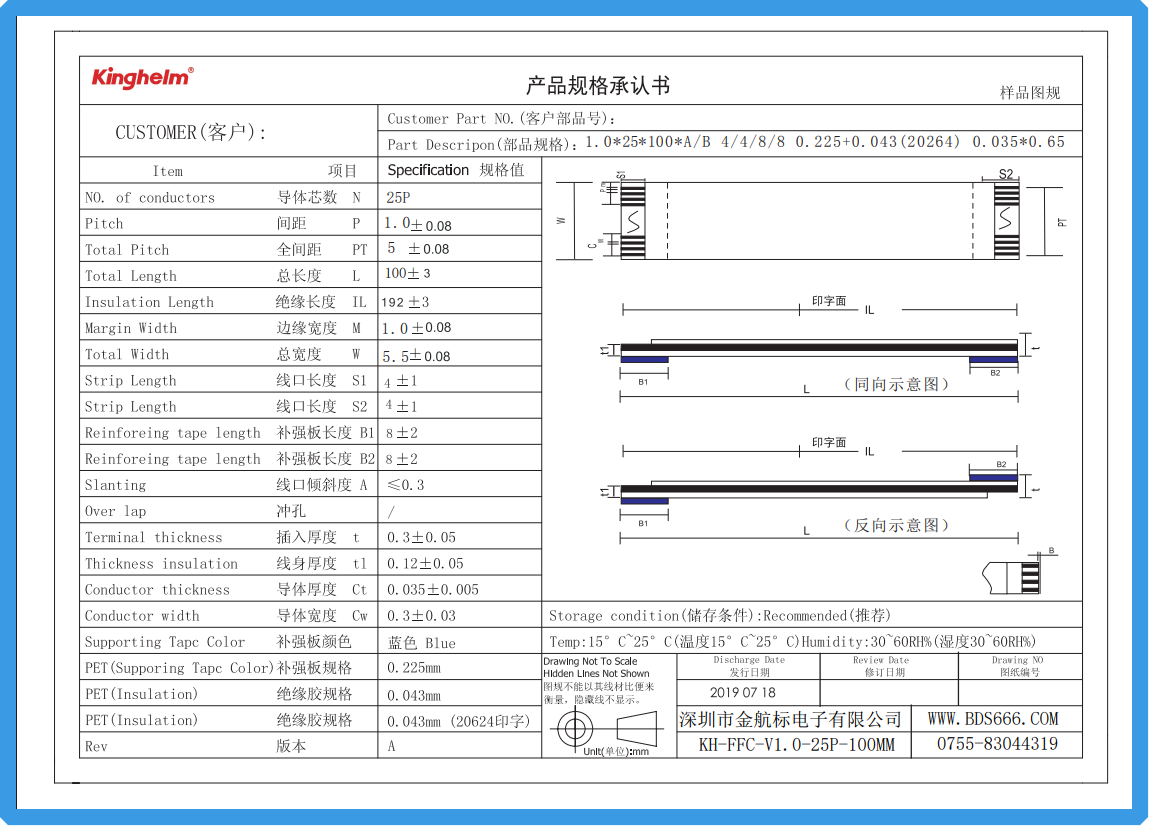Click the 0.225mm supporting tape value
The image size is (1149, 826).
pos(414,668)
